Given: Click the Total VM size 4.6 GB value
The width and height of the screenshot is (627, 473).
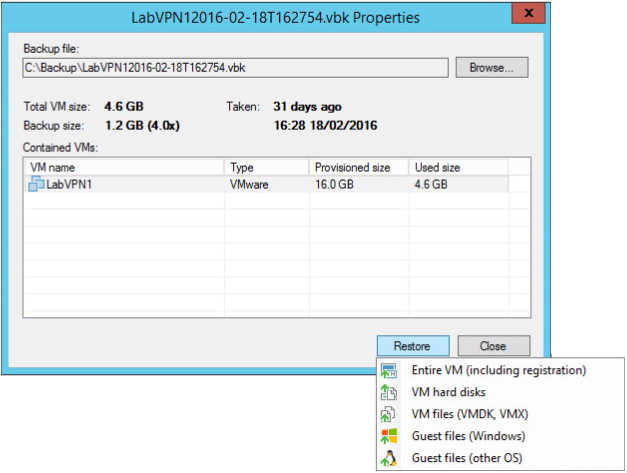Looking at the screenshot, I should click(124, 107).
